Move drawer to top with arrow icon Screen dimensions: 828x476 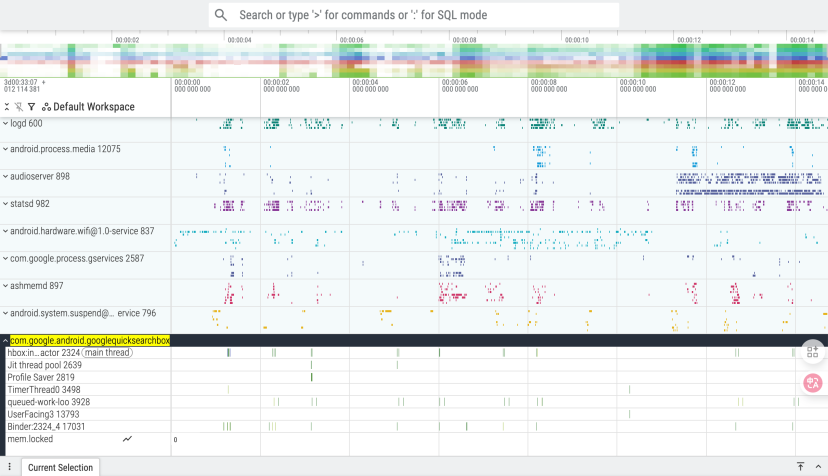800,467
